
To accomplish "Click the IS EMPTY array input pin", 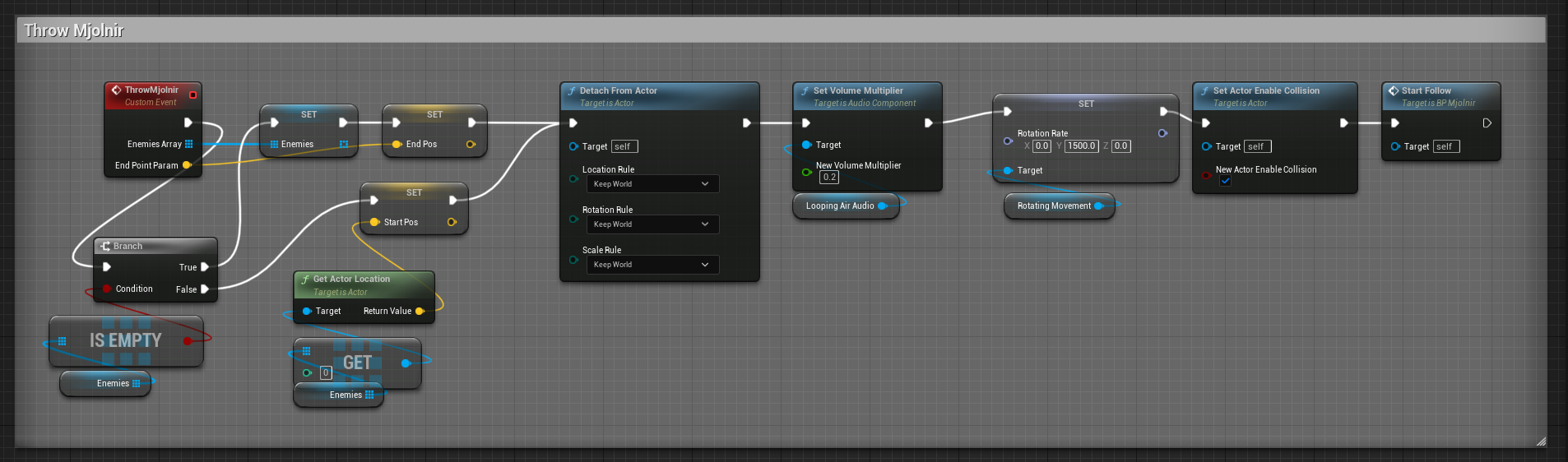I will [62, 341].
